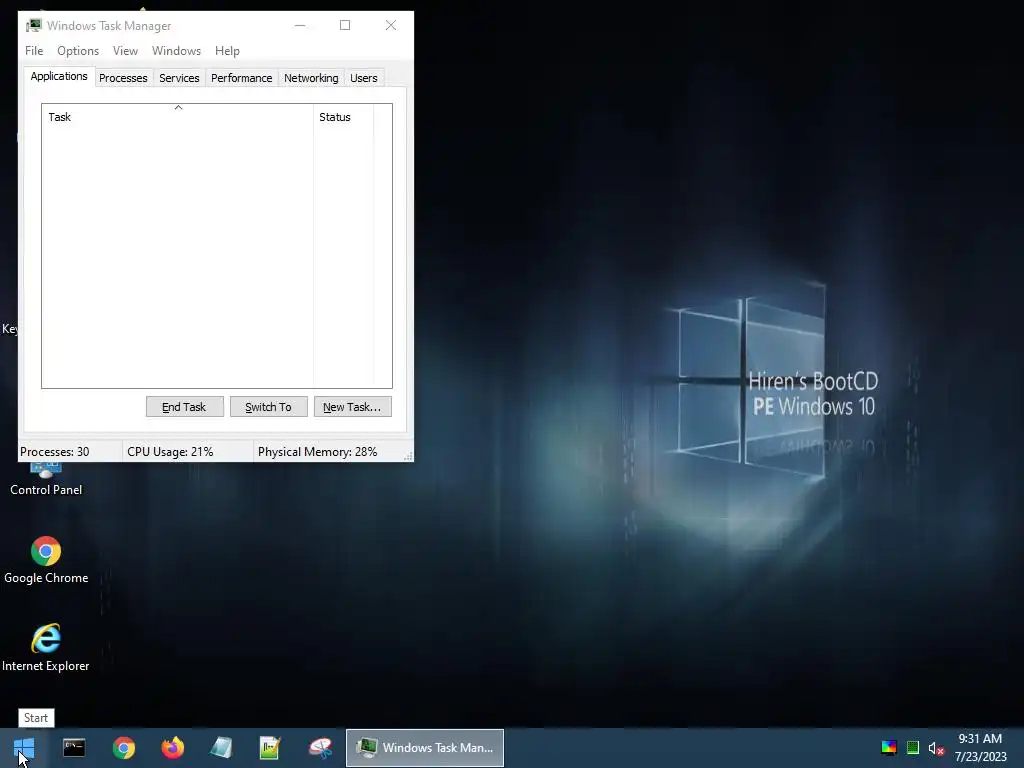Viewport: 1024px width, 768px height.
Task: Click the 'Physical Memory: 28%' status text
Action: [317, 452]
